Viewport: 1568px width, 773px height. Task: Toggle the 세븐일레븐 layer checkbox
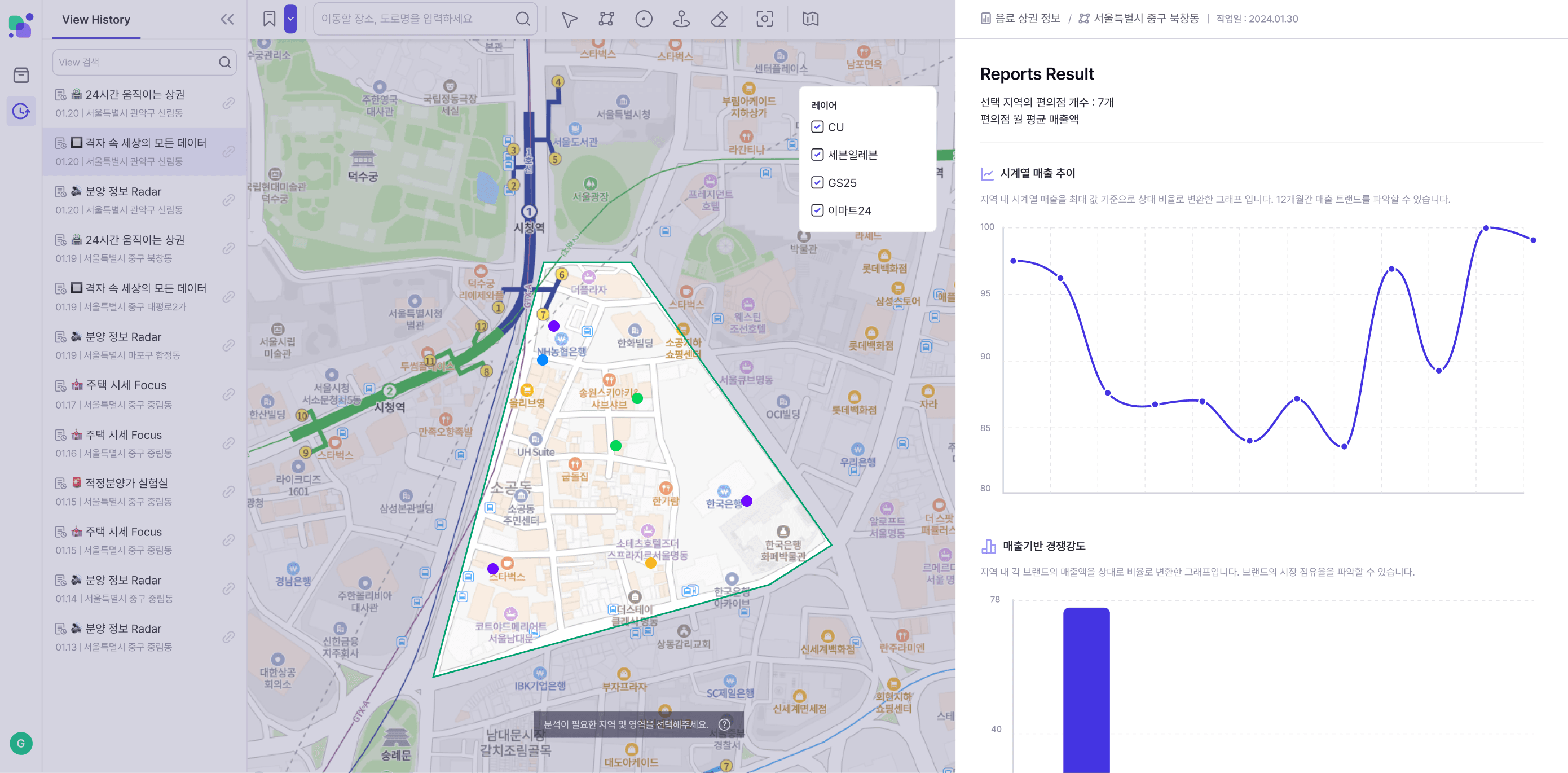[x=817, y=155]
